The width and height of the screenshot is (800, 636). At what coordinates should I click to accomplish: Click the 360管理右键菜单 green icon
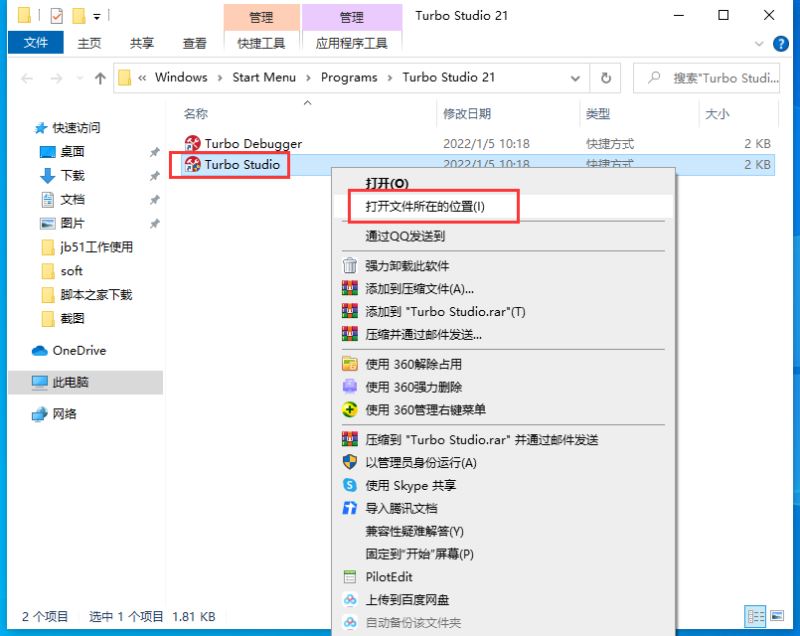[x=349, y=410]
